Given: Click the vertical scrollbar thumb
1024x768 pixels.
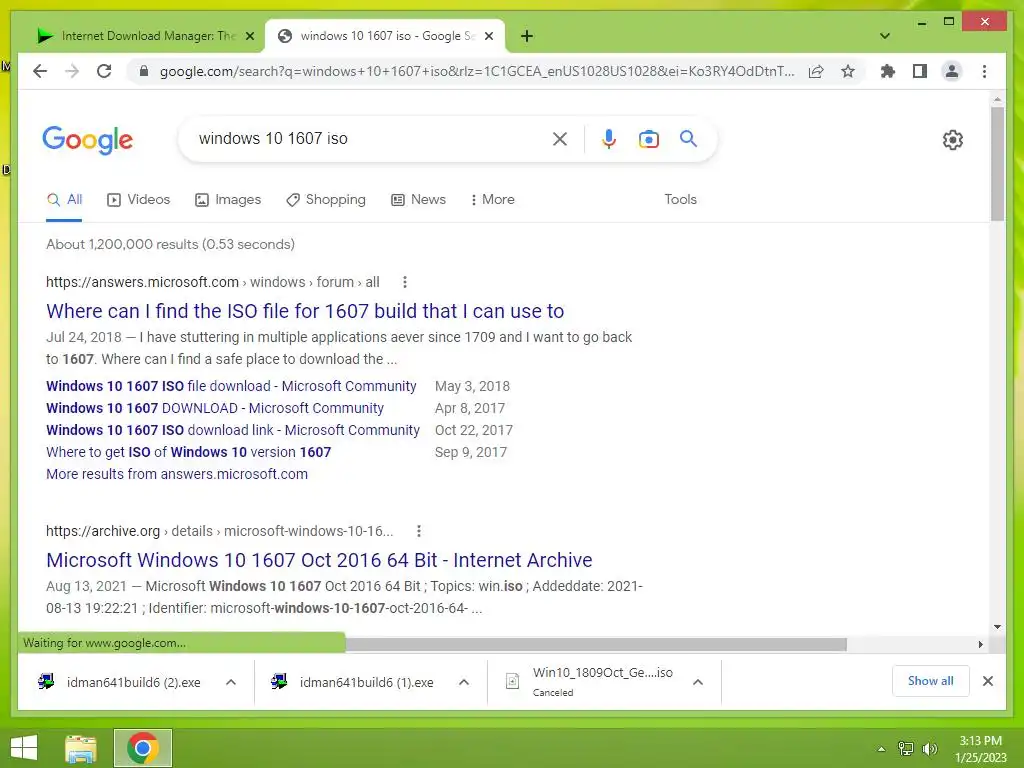Looking at the screenshot, I should [x=997, y=163].
